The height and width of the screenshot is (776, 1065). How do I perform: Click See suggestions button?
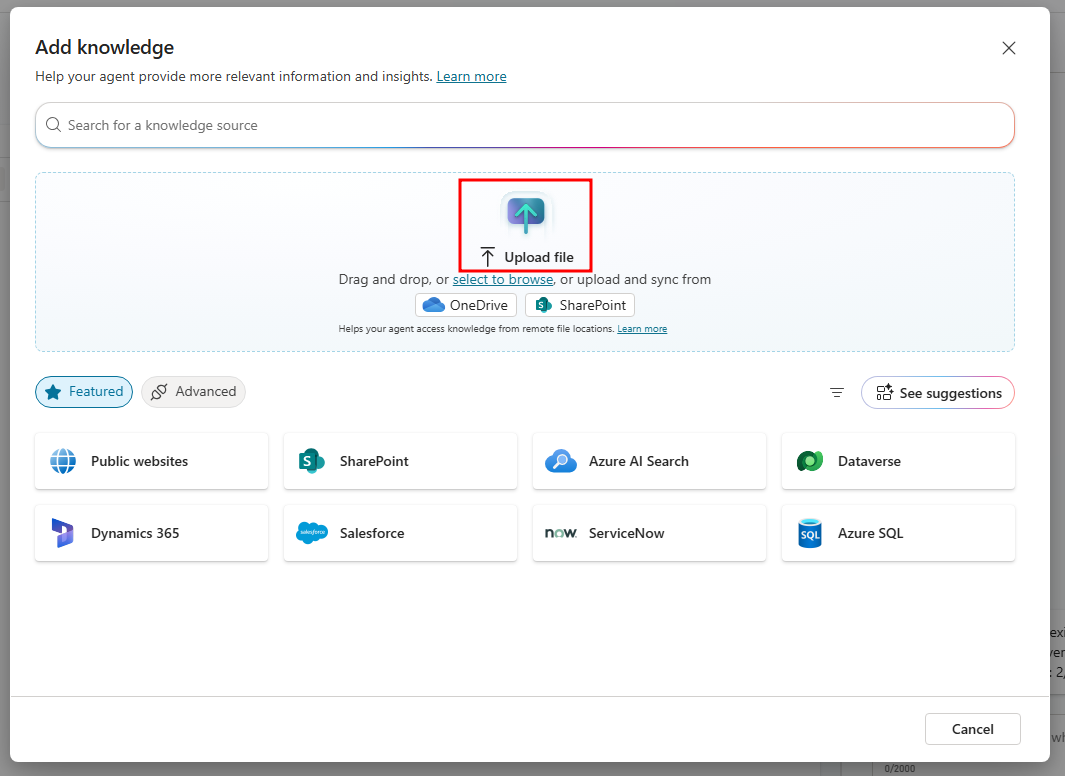click(x=937, y=393)
